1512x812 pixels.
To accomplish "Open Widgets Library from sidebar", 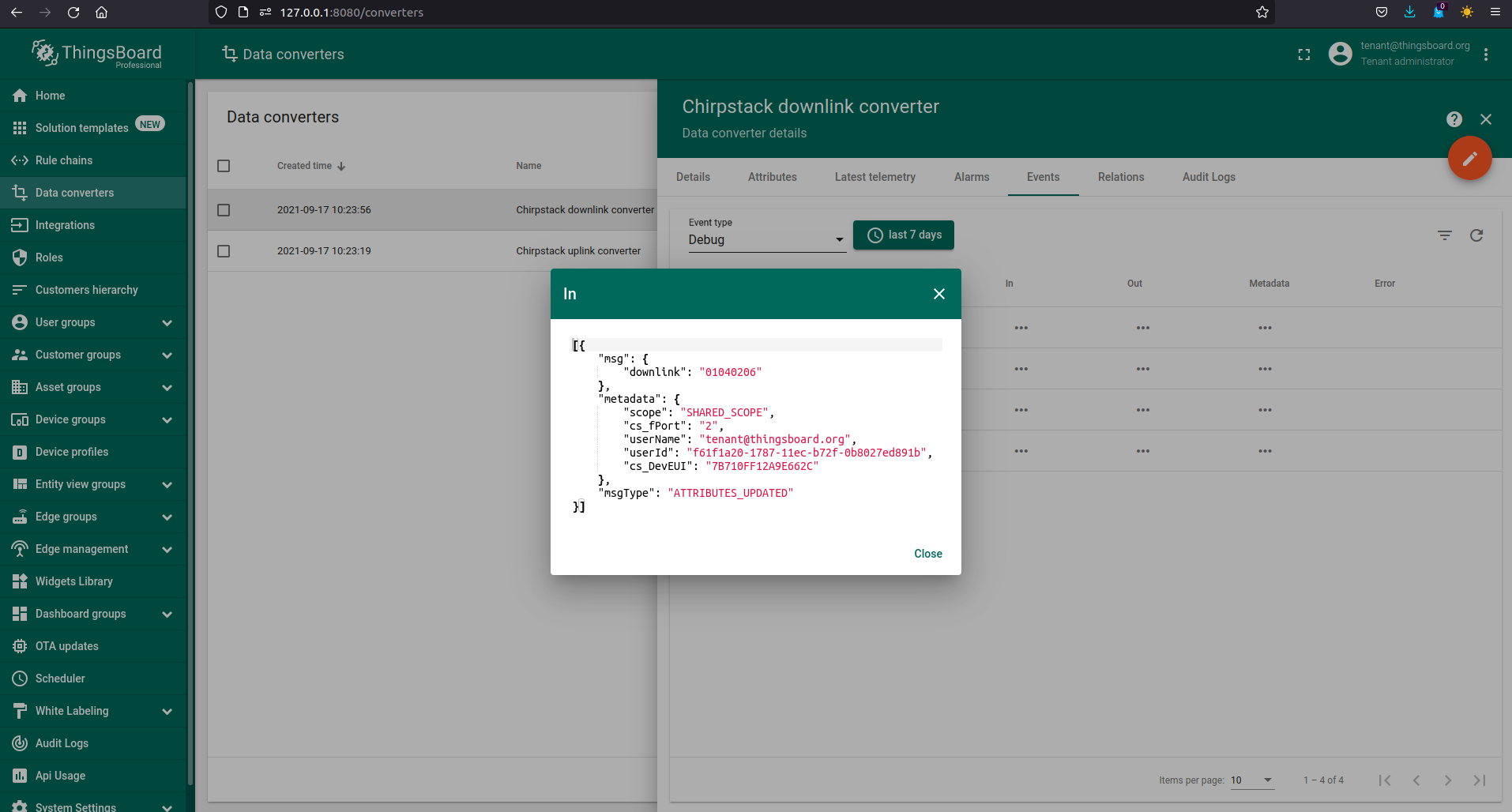I will [73, 581].
